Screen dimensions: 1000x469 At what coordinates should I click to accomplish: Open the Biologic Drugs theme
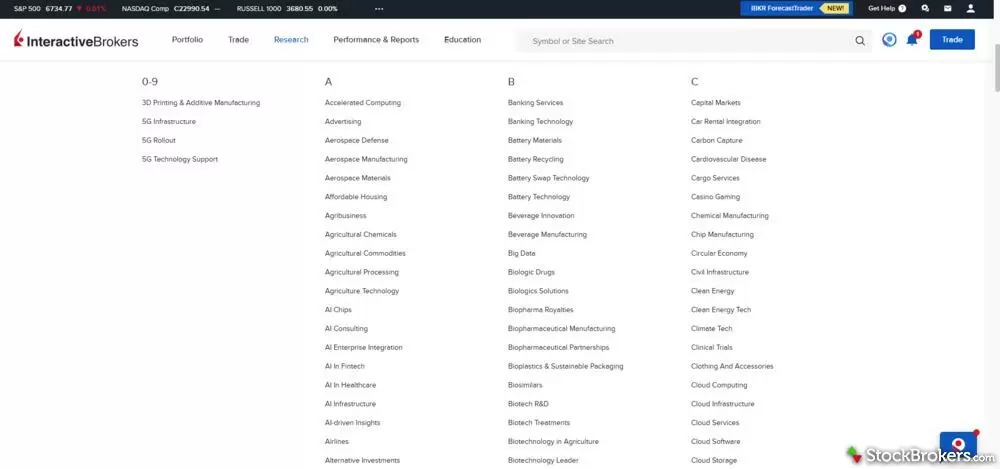[531, 272]
